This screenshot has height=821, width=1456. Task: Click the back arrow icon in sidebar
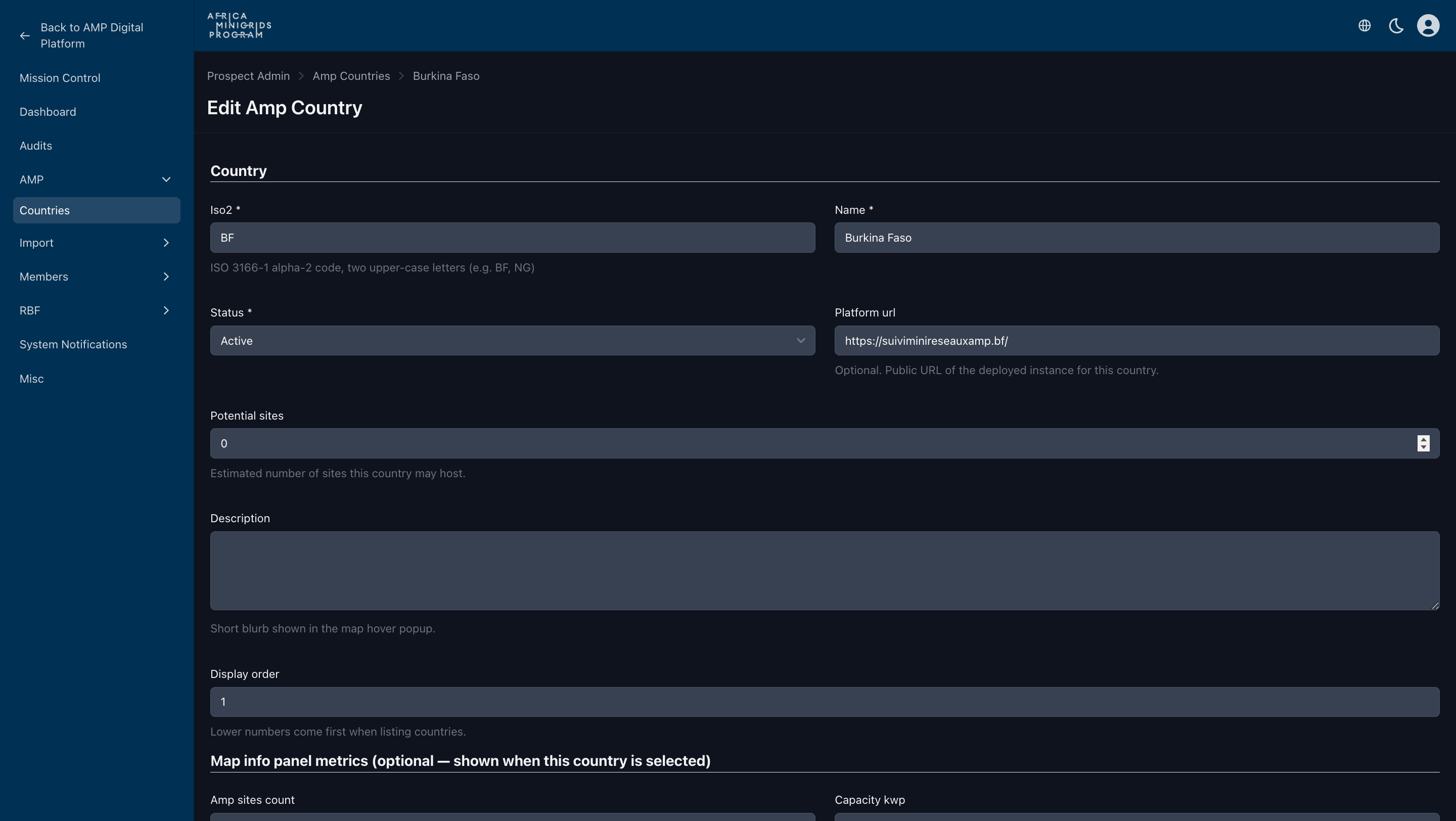tap(24, 35)
